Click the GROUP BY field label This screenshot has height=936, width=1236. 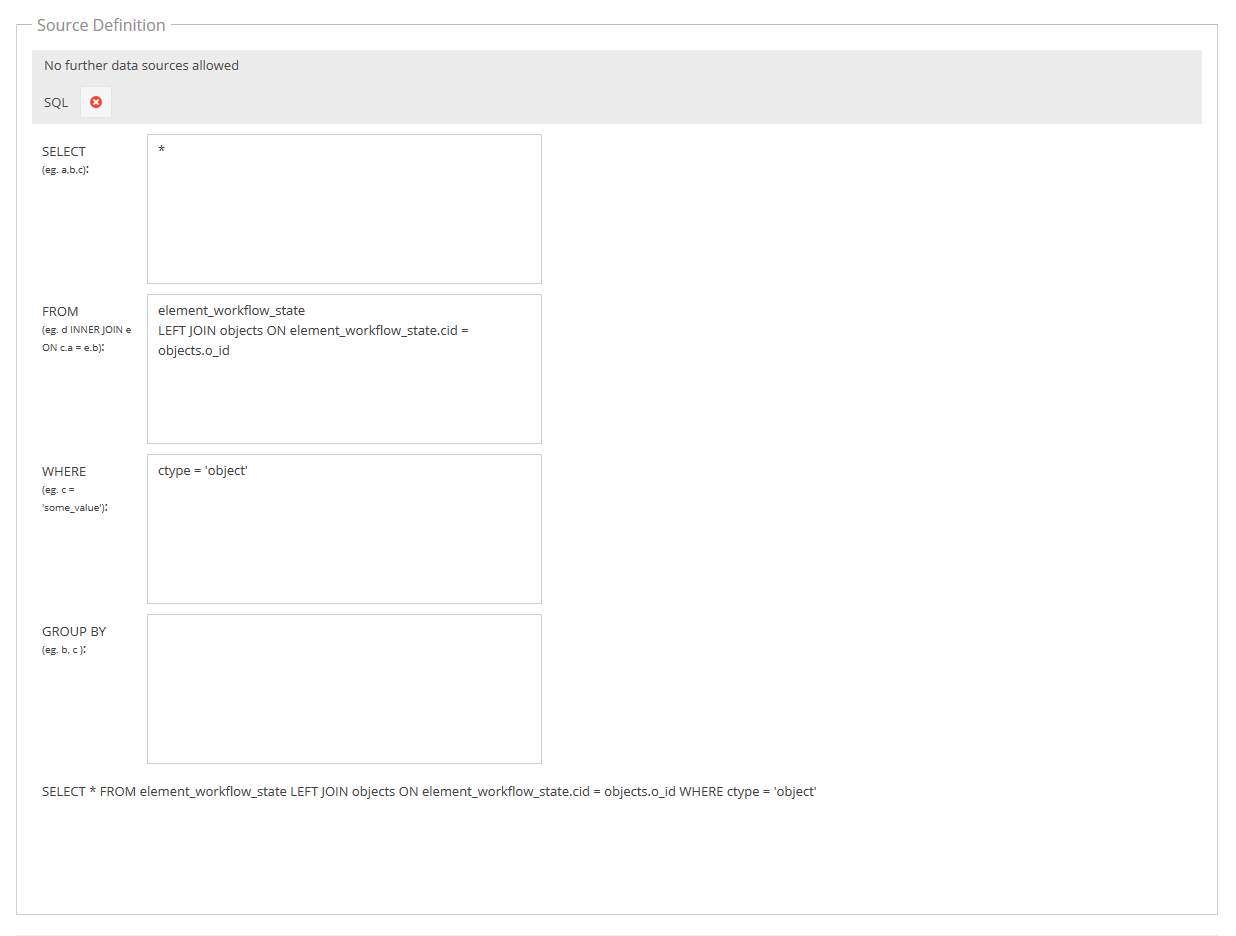tap(74, 632)
